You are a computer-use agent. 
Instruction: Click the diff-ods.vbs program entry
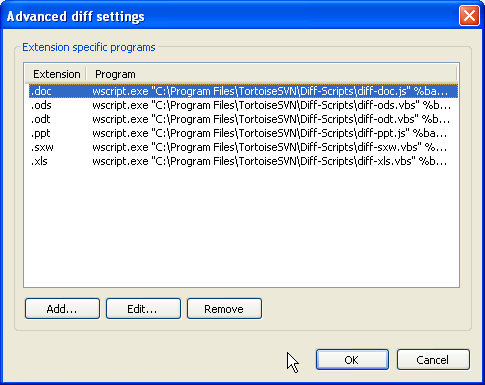271,105
